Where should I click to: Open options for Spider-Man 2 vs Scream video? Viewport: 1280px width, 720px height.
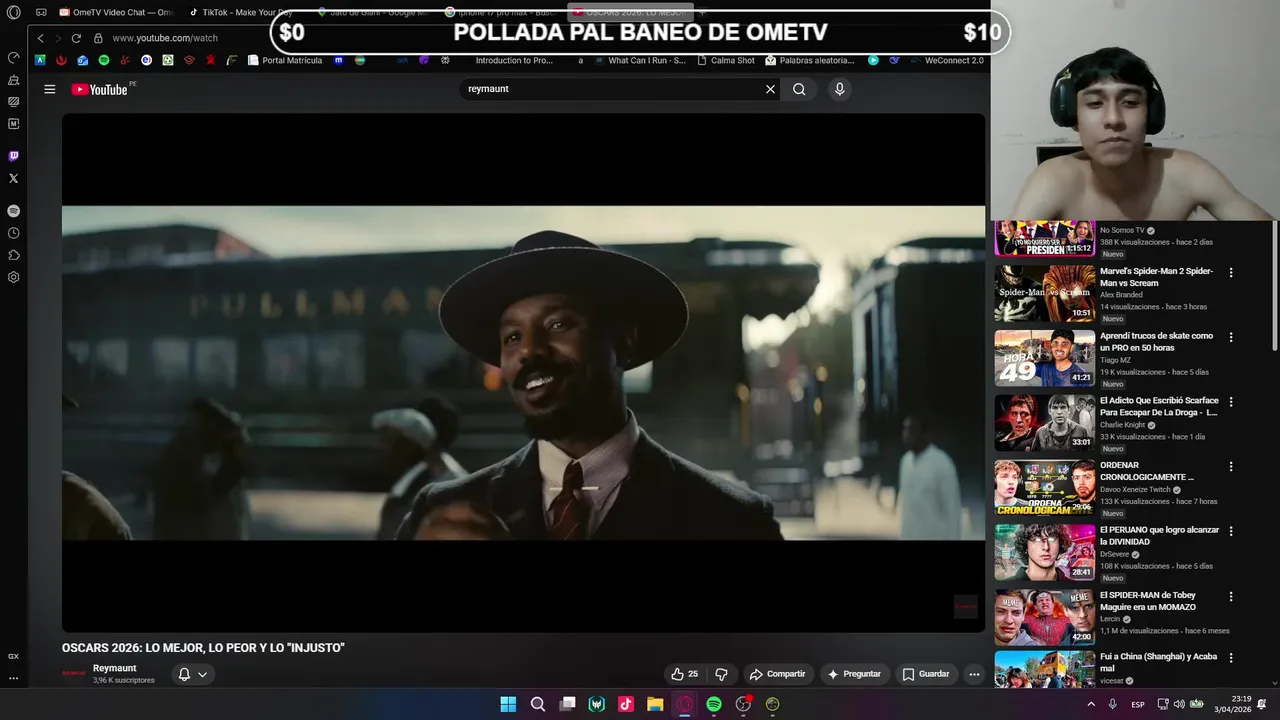coord(1231,272)
